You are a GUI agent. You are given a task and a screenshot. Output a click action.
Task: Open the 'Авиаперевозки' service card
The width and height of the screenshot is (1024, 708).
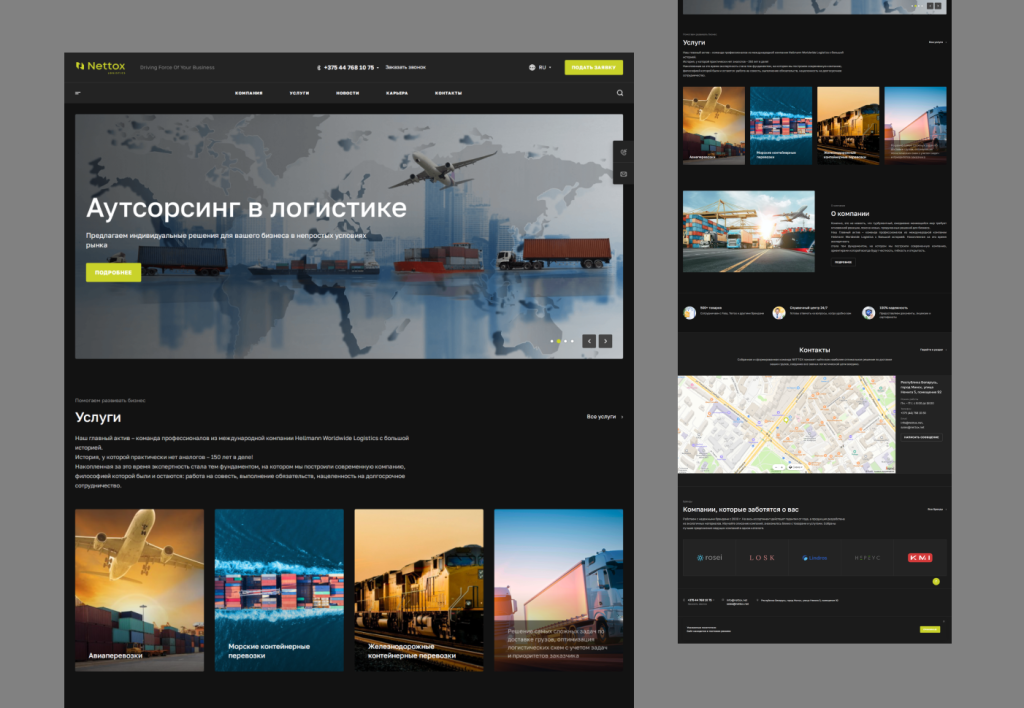139,590
